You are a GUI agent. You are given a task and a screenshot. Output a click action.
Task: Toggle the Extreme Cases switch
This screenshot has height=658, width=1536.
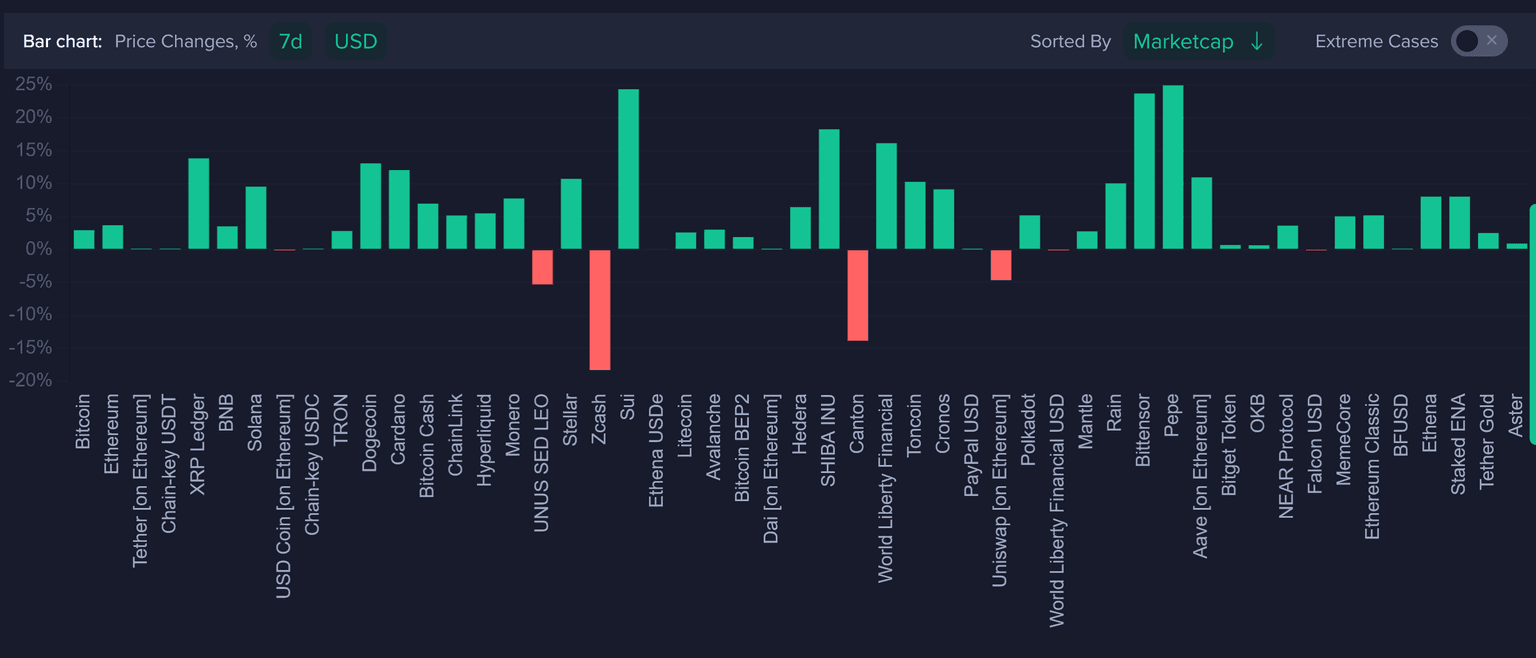point(1479,41)
